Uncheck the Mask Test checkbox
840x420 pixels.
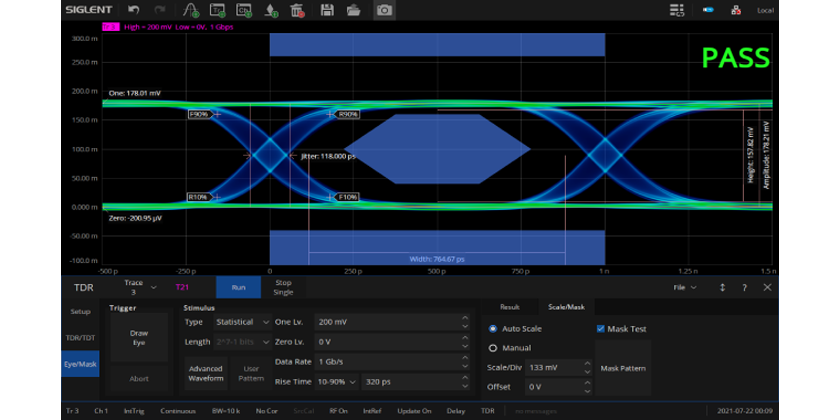click(601, 328)
